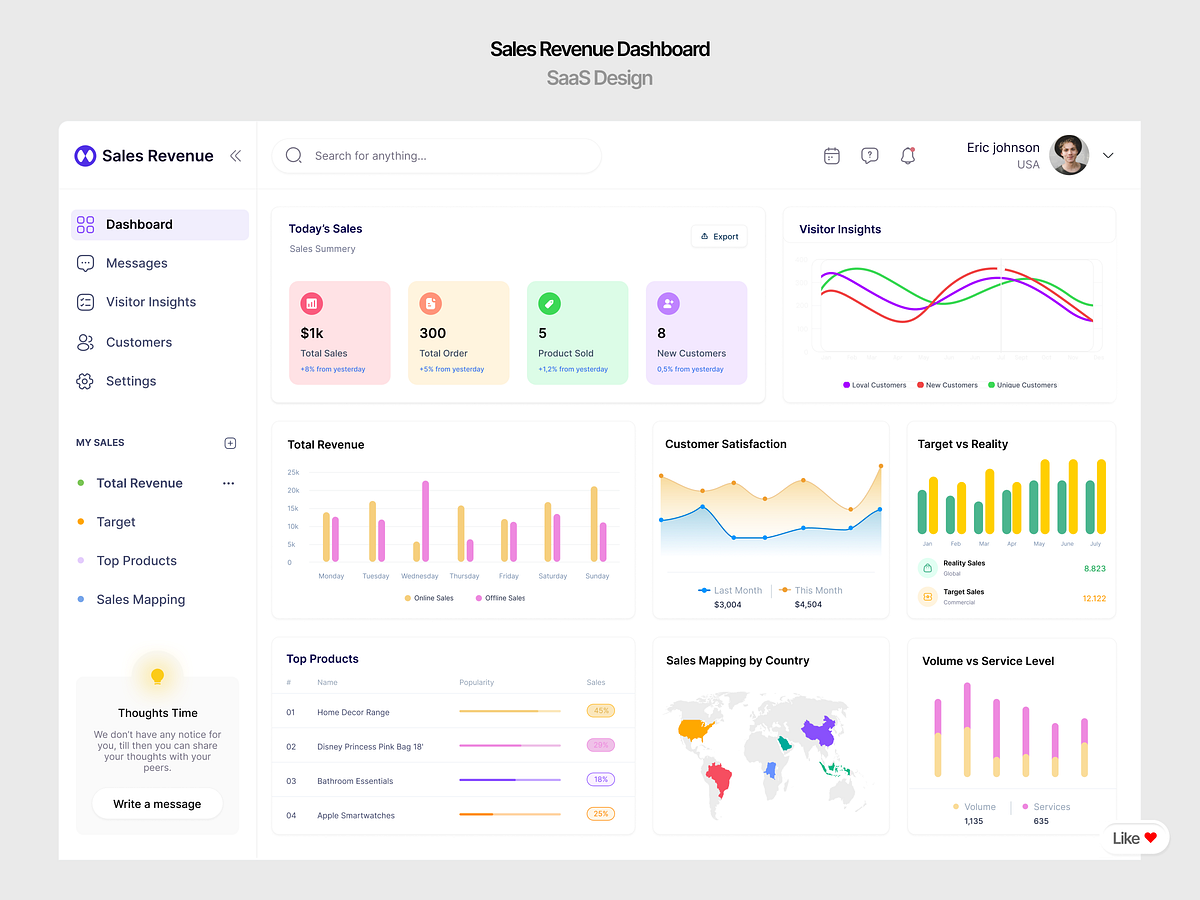Select Top Products in the MY SALES list
The height and width of the screenshot is (900, 1200).
[136, 560]
